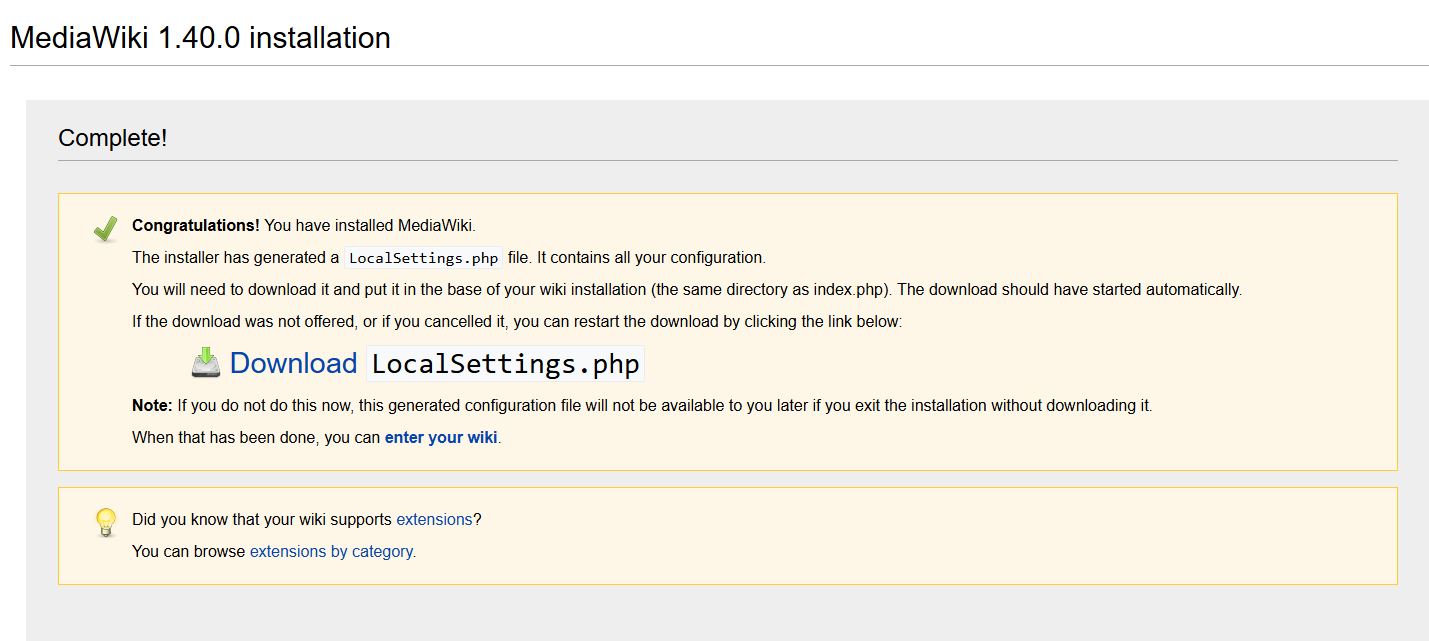Image resolution: width=1429 pixels, height=641 pixels.
Task: Click the bold 'Note:' label
Action: [153, 406]
